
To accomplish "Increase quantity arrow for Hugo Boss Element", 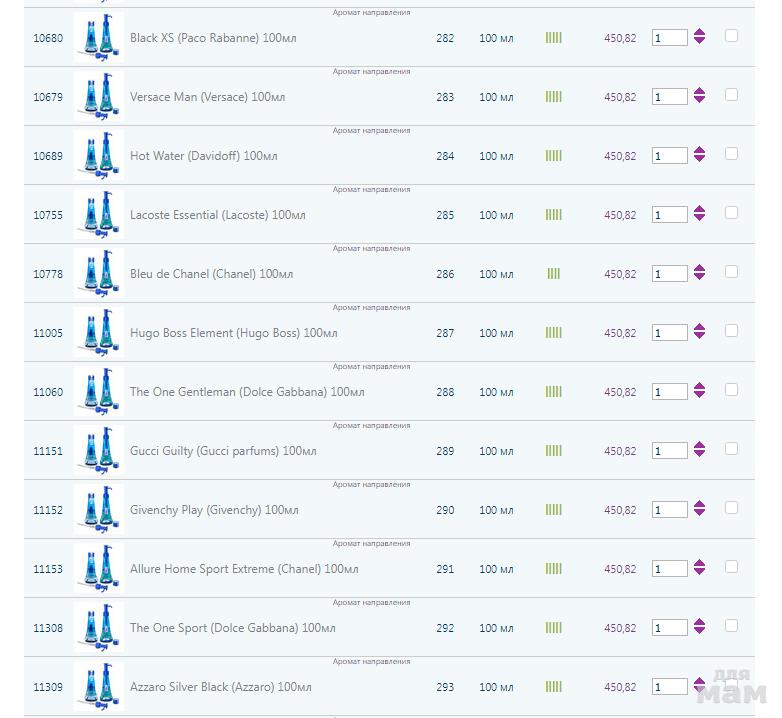I will click(x=699, y=328).
